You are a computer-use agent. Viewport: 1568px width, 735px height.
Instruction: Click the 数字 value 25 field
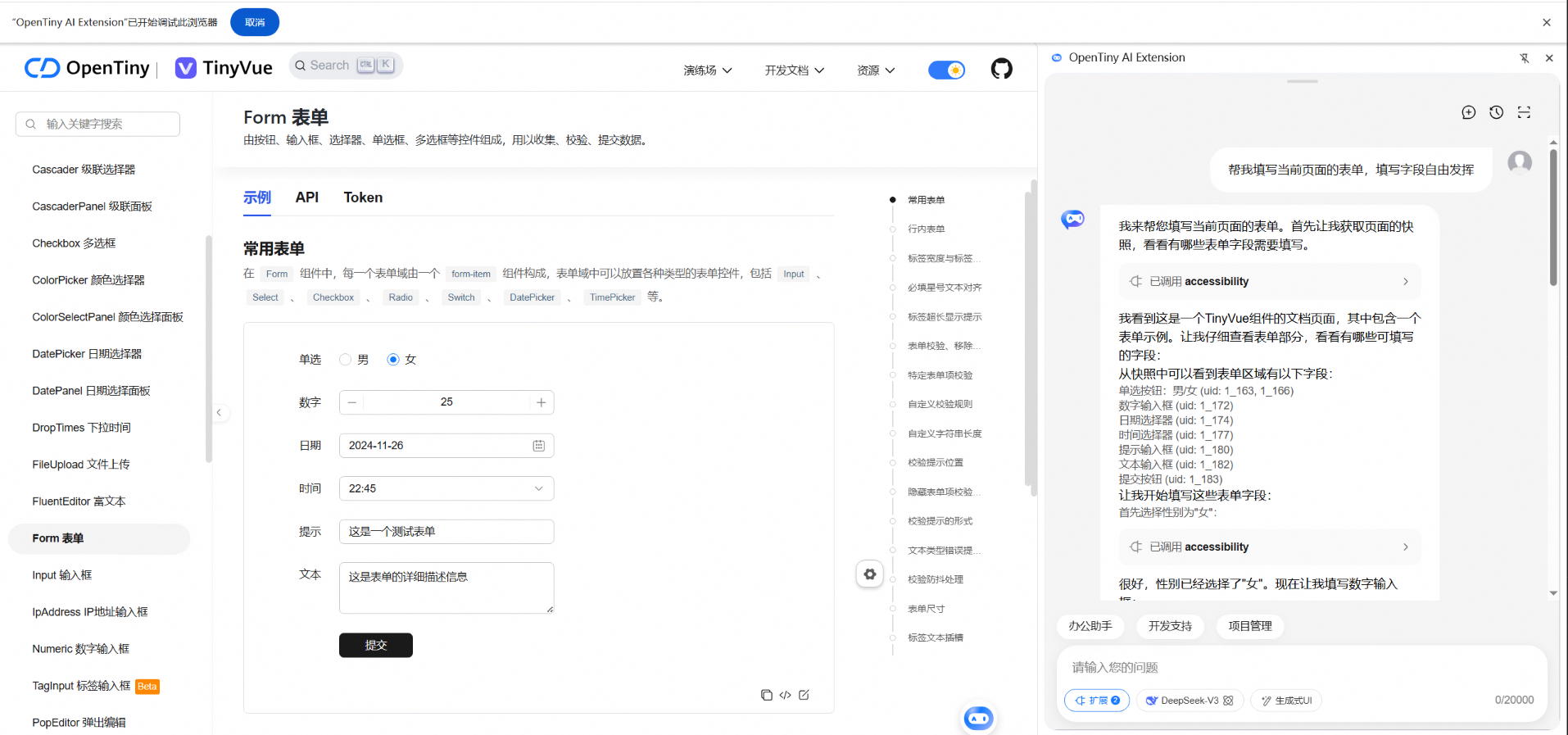pyautogui.click(x=446, y=402)
